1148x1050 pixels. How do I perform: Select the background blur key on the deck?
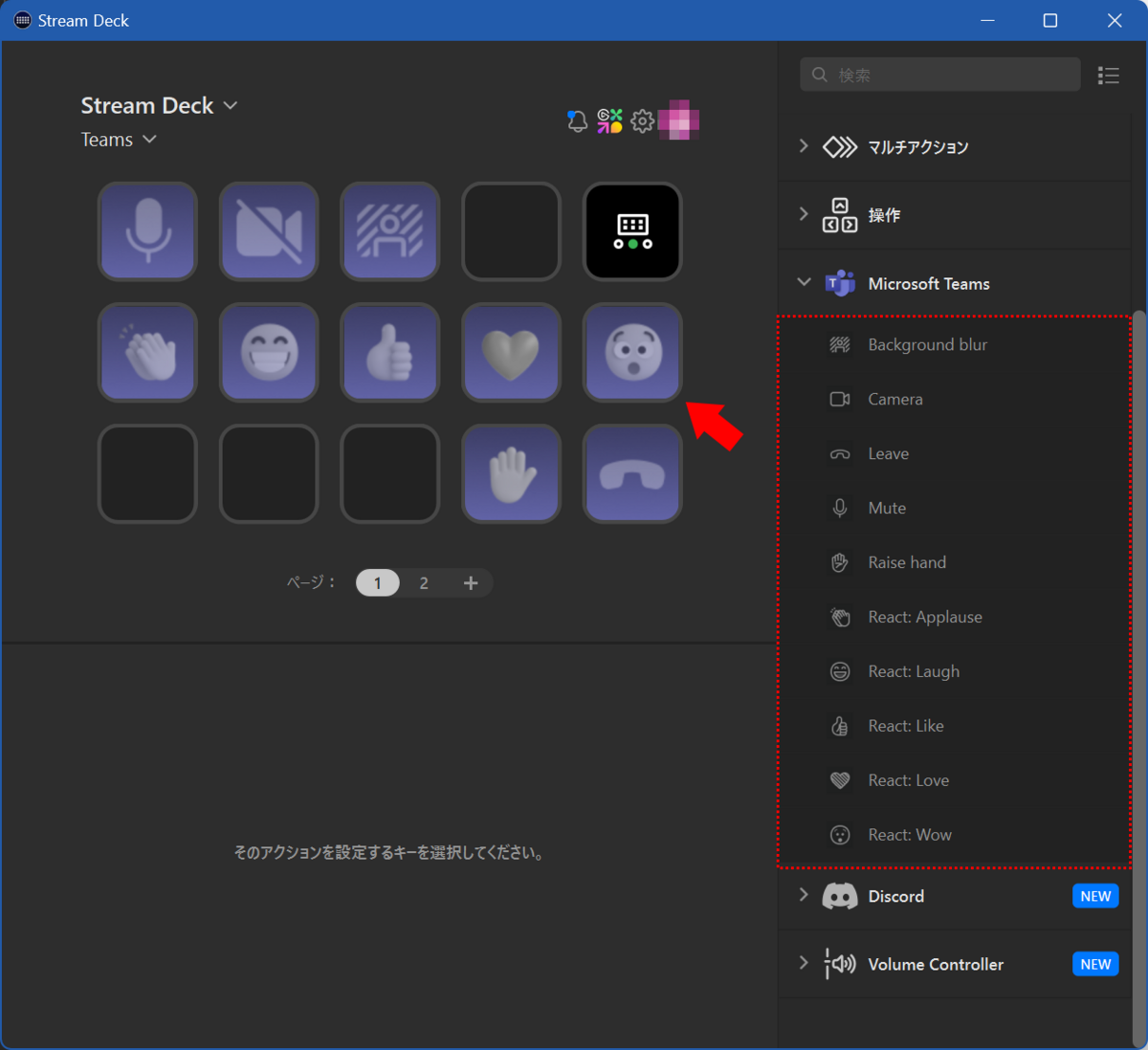pos(390,231)
